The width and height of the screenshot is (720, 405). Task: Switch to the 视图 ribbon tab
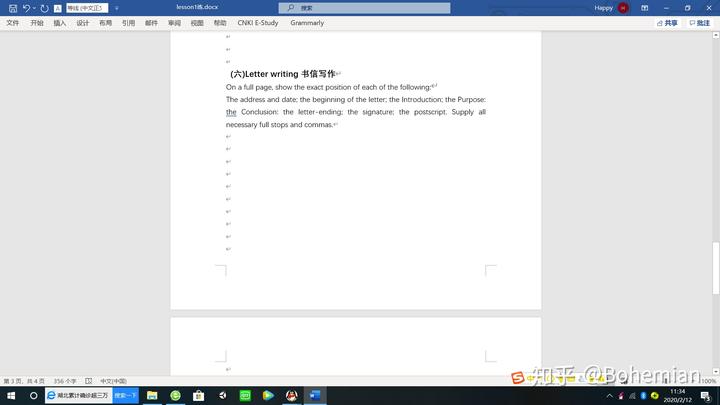coord(197,23)
